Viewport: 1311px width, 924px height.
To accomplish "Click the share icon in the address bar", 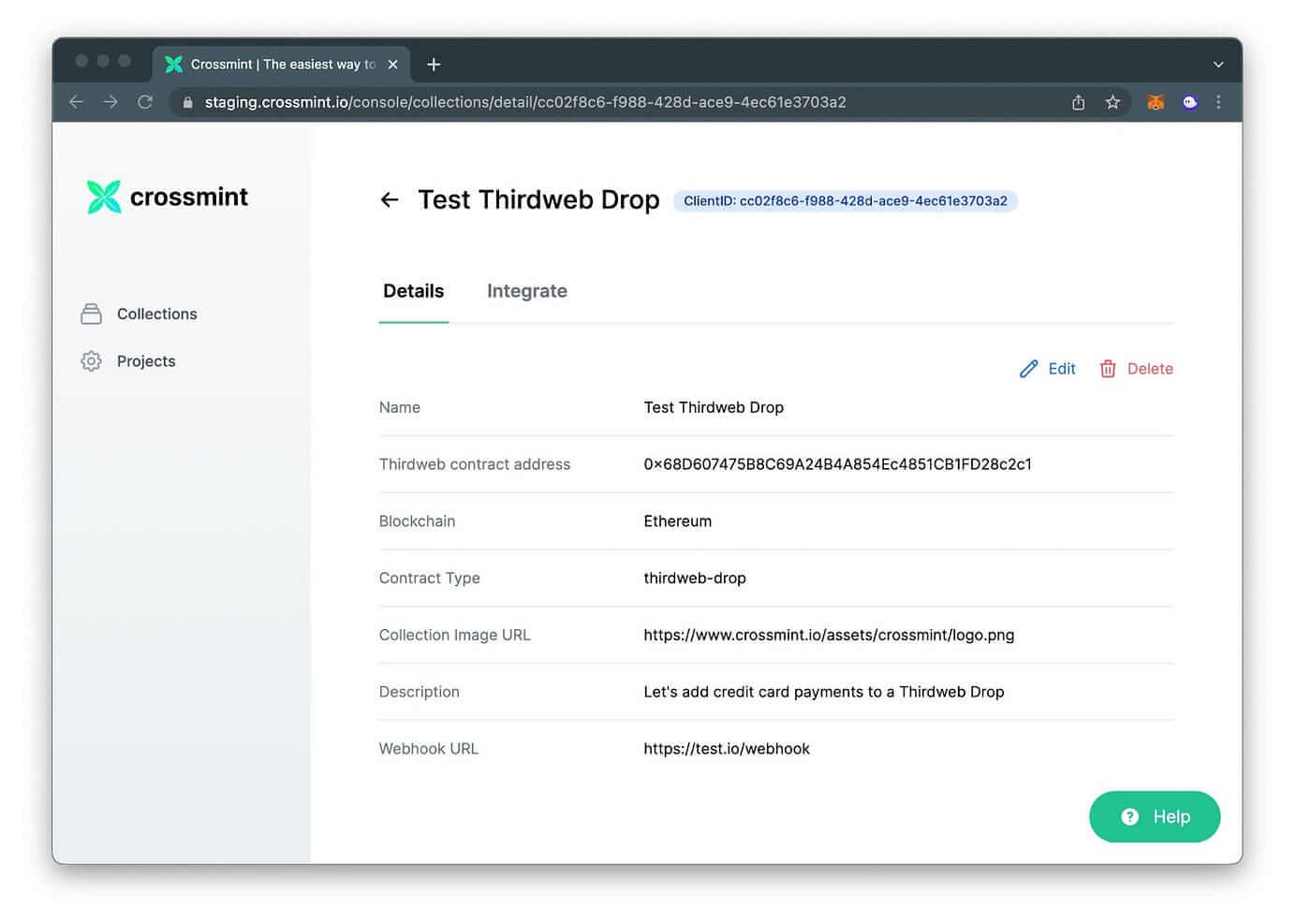I will click(1079, 102).
